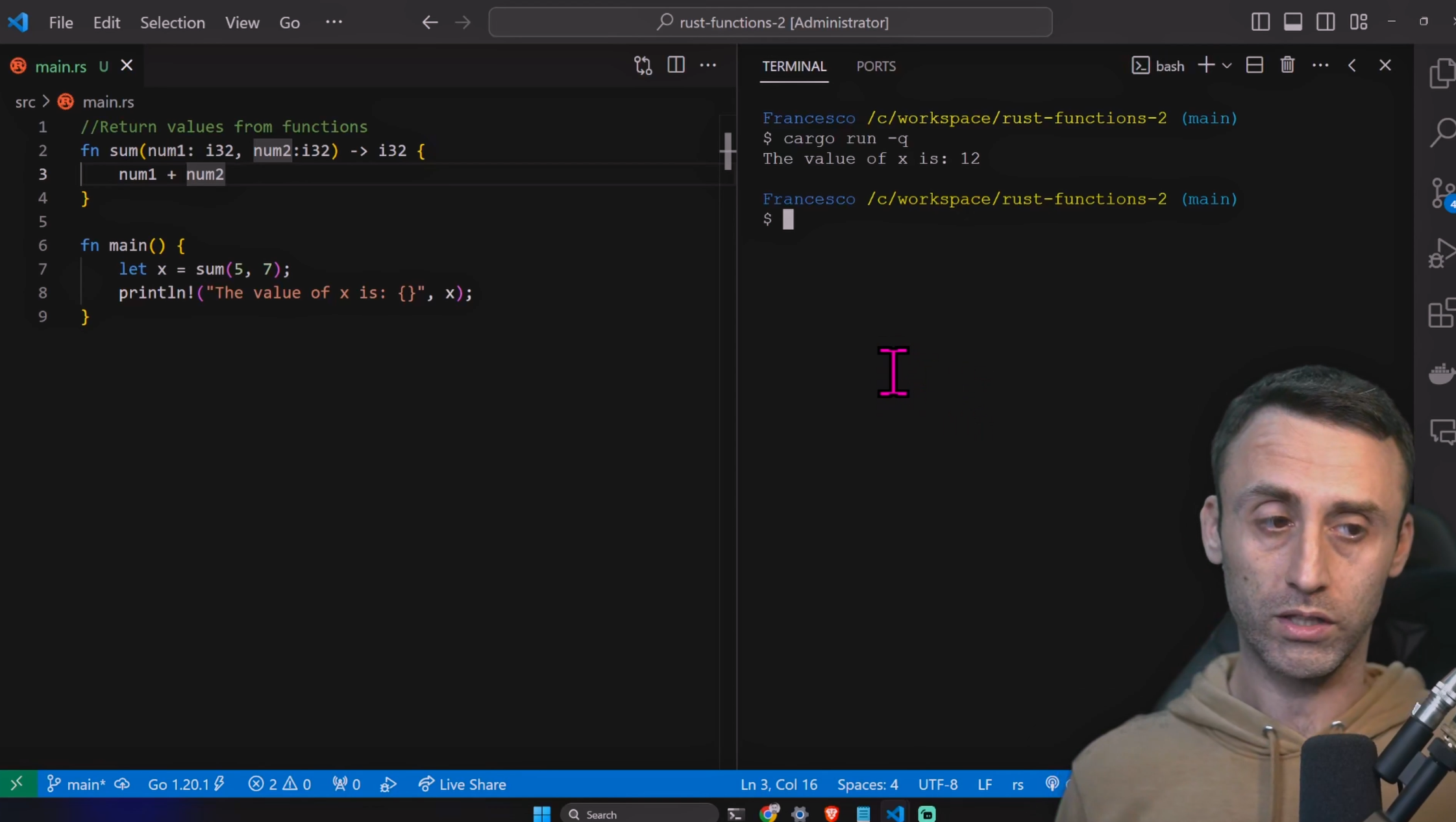Click the Windows taskbar search box
This screenshot has width=1456, height=822.
[638, 814]
